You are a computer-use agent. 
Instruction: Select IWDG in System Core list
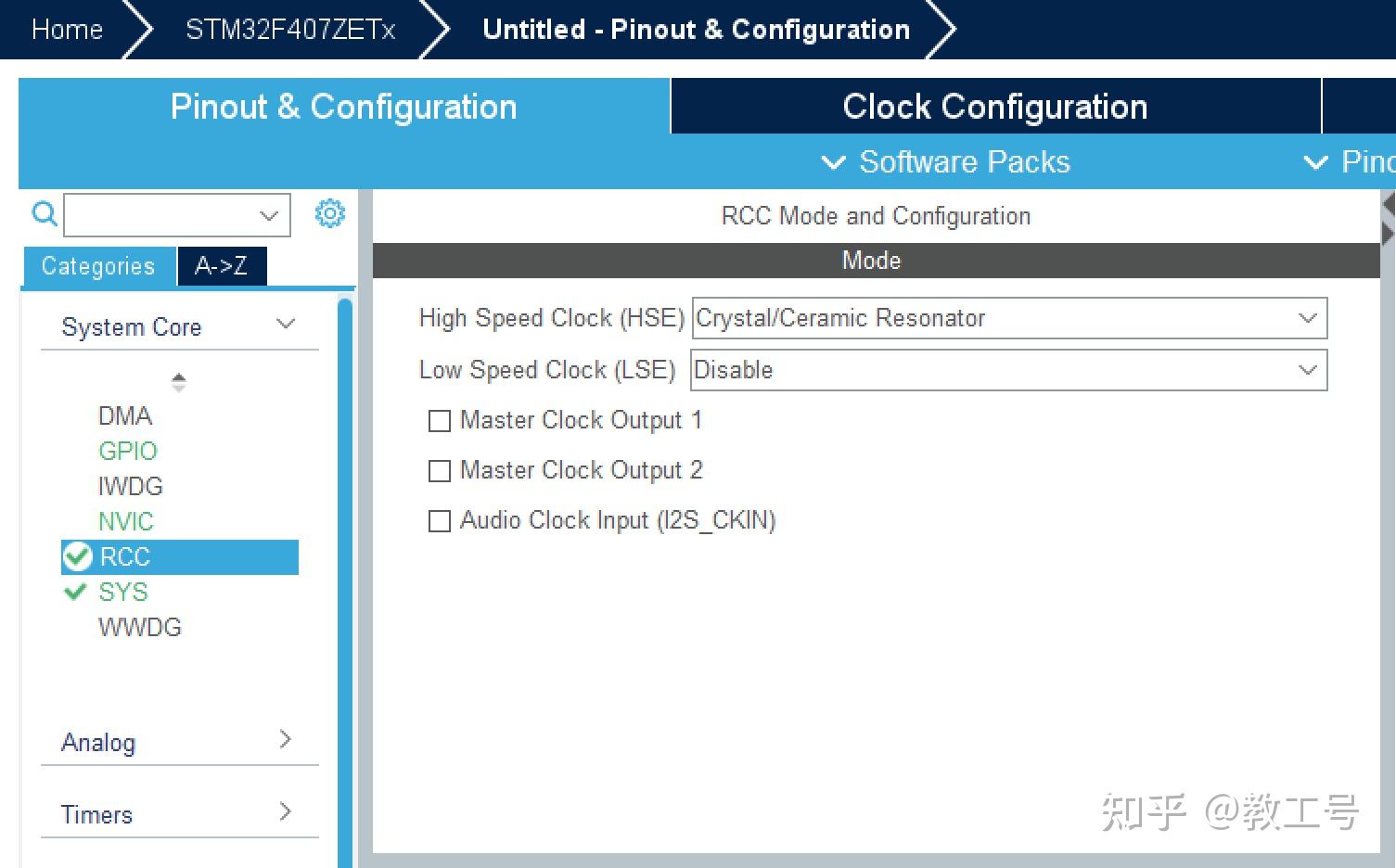pos(131,486)
